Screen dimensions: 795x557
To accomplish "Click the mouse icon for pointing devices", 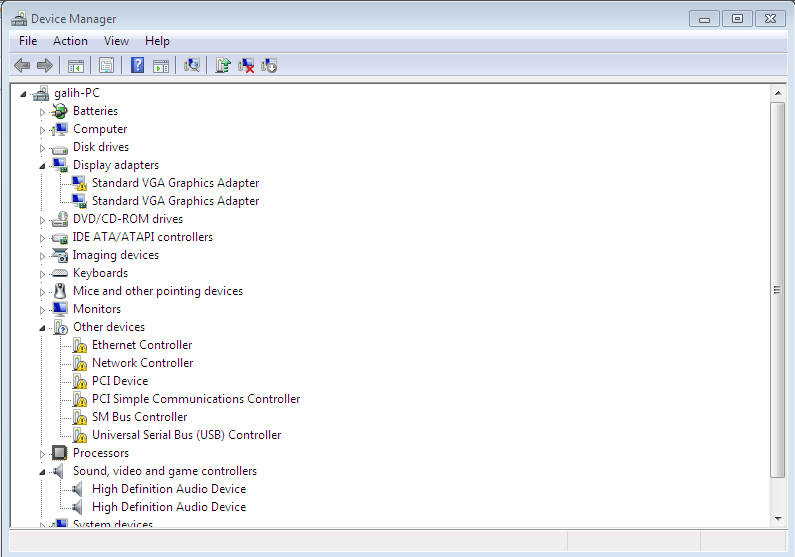I will [x=60, y=291].
